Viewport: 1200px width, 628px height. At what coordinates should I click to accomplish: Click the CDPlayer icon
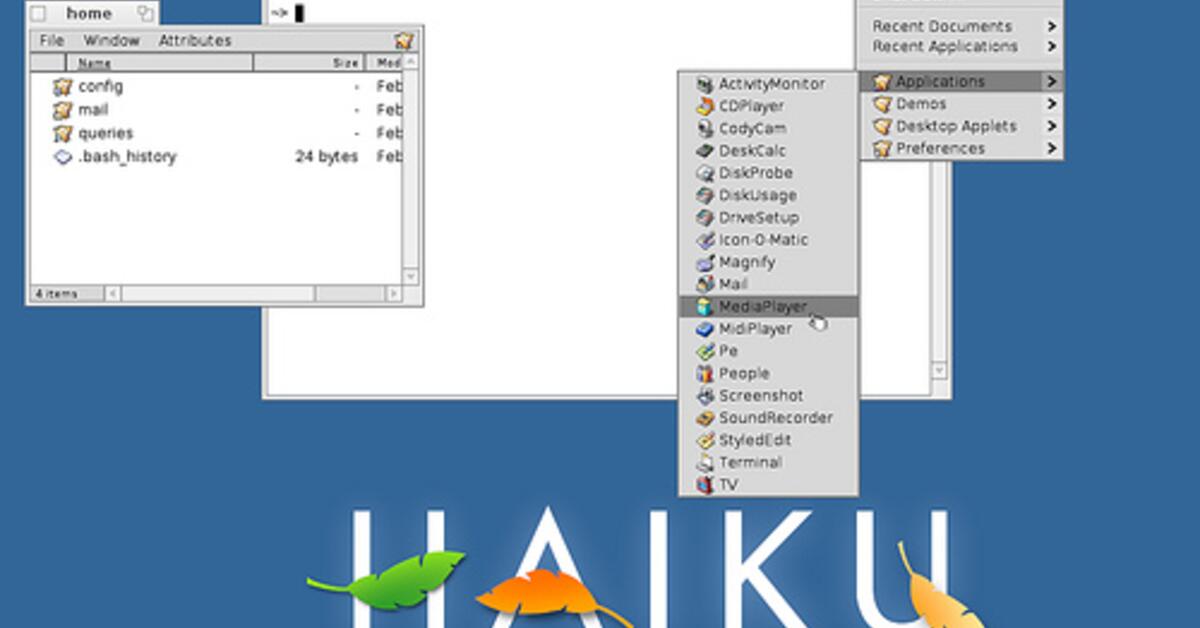(704, 107)
